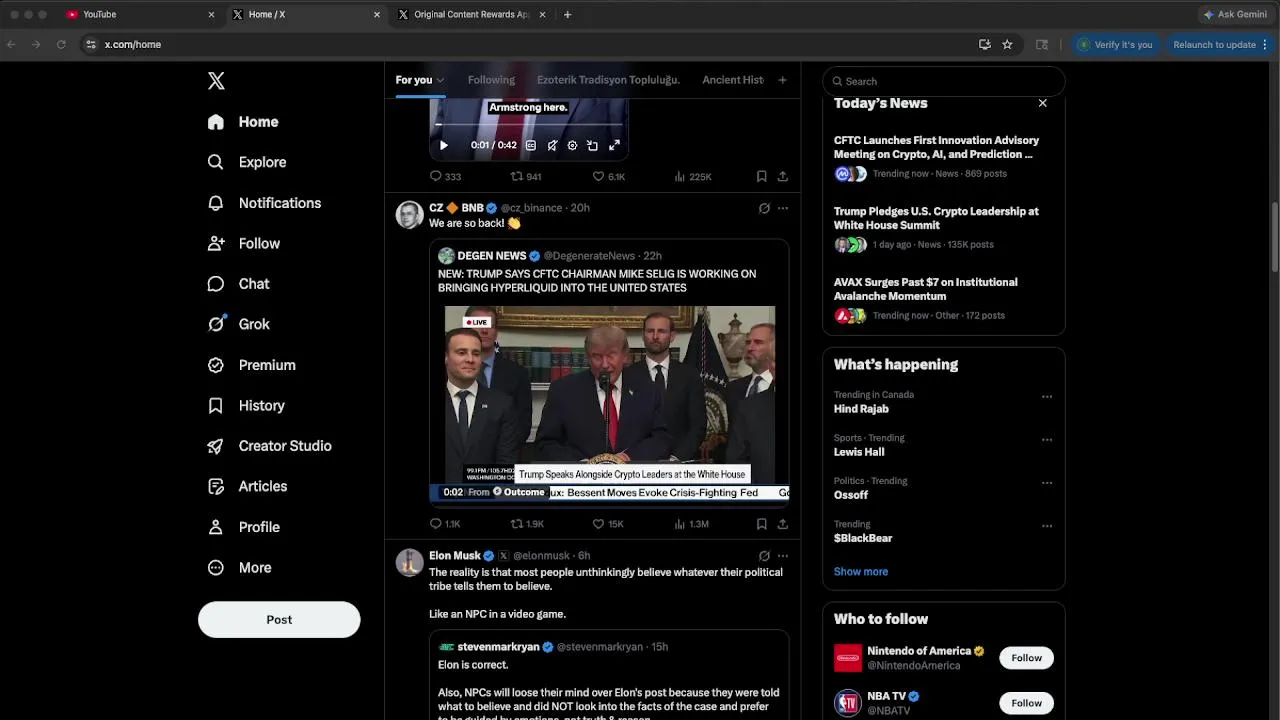Viewport: 1280px width, 720px height.
Task: Open options for Hind Rajab trend
Action: (x=1047, y=397)
